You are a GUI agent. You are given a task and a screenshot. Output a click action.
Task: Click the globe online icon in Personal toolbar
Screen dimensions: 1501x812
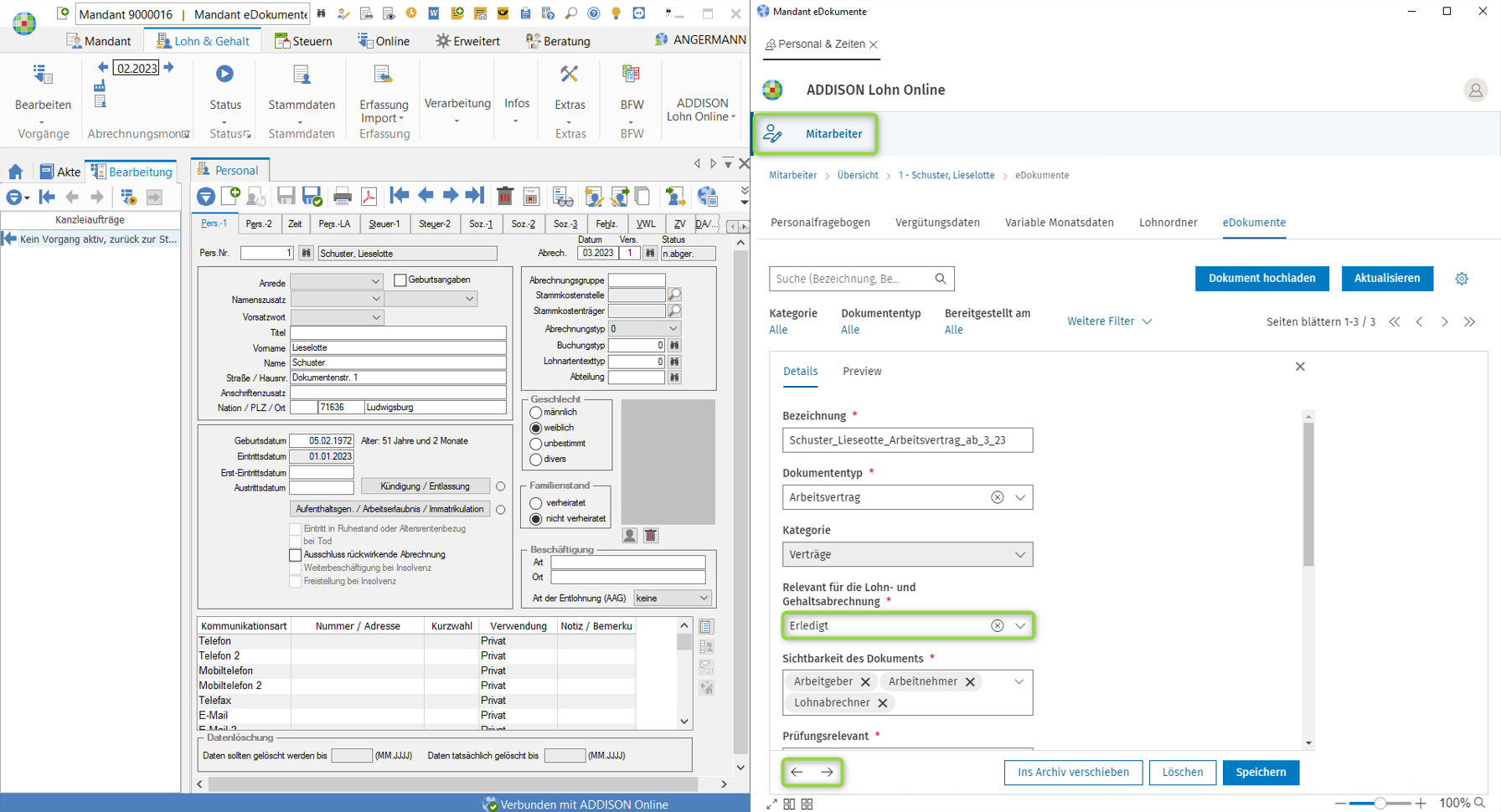coord(708,196)
